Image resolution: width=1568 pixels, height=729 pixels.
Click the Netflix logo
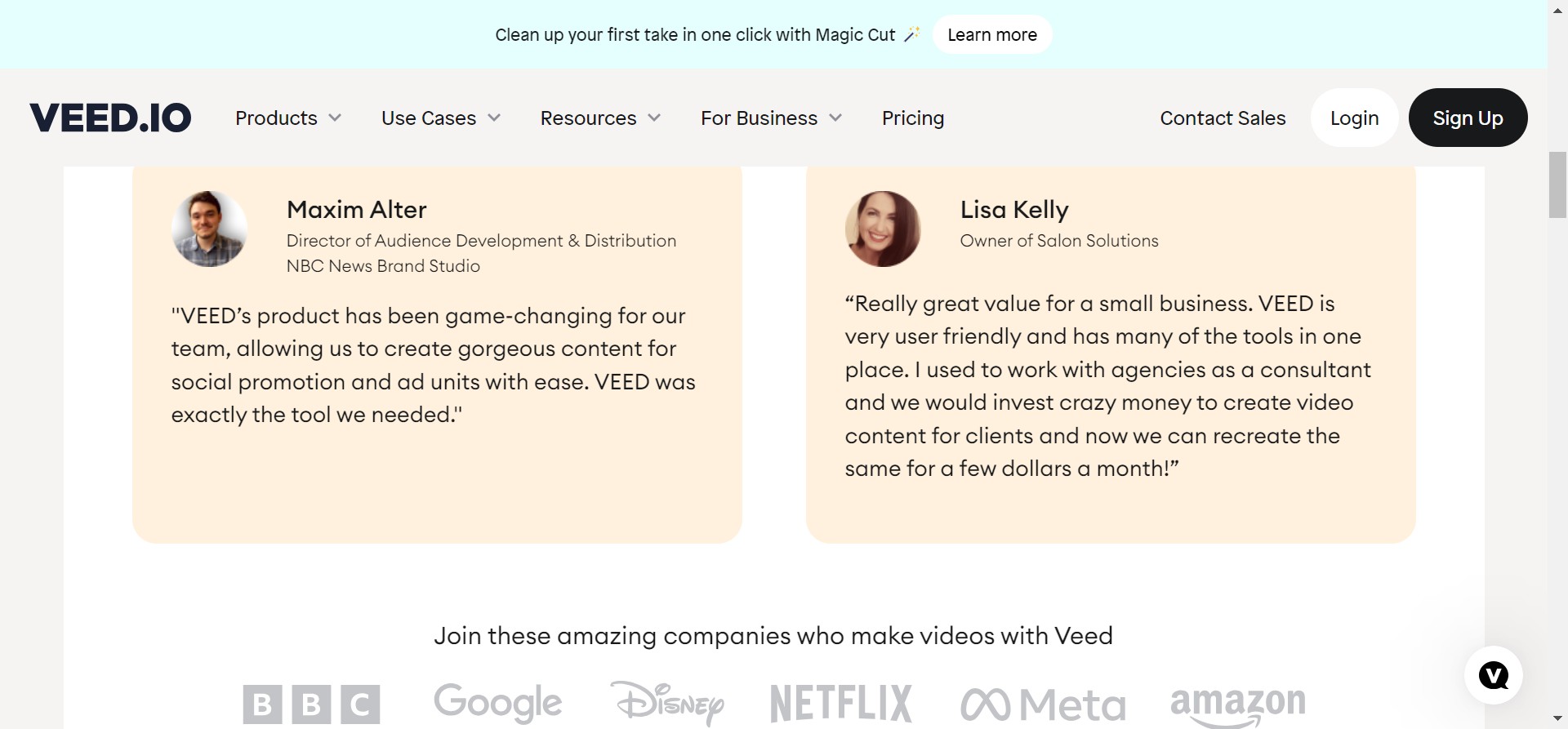840,704
